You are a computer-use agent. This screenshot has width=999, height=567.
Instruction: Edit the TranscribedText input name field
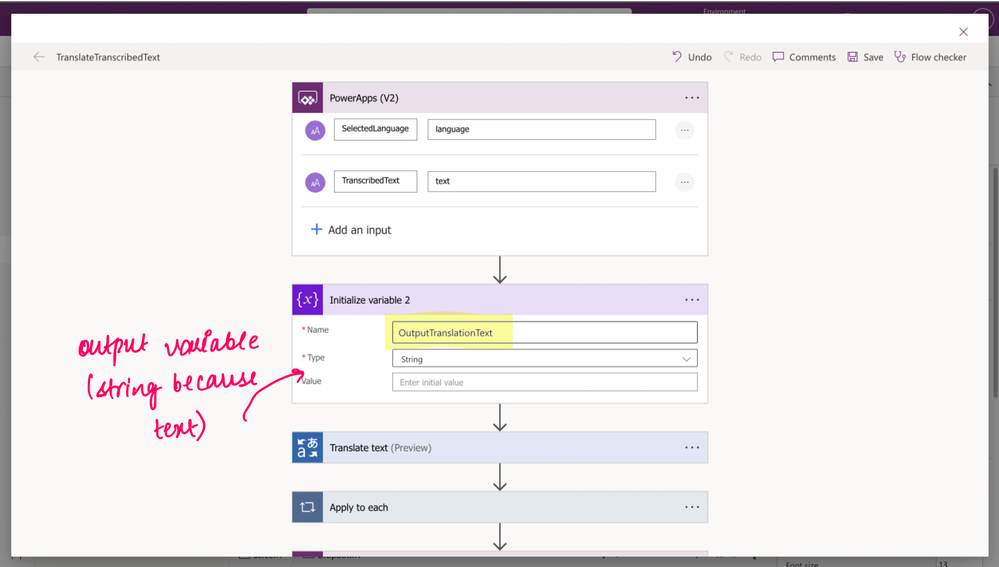[x=375, y=181]
